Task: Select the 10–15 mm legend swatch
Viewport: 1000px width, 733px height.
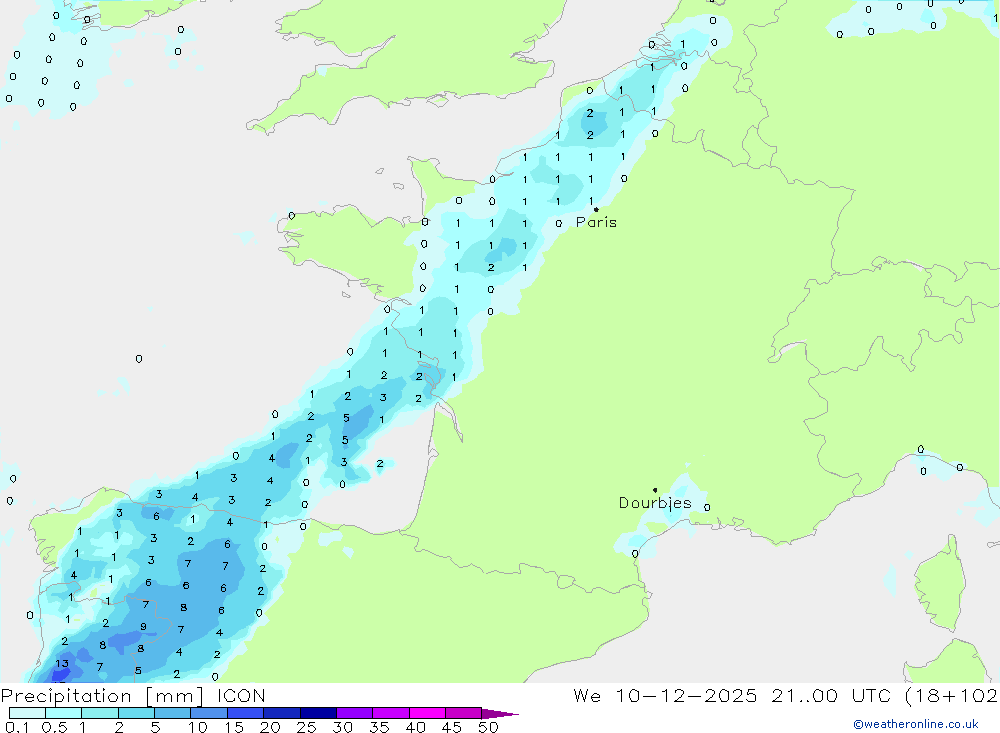Action: pyautogui.click(x=209, y=713)
